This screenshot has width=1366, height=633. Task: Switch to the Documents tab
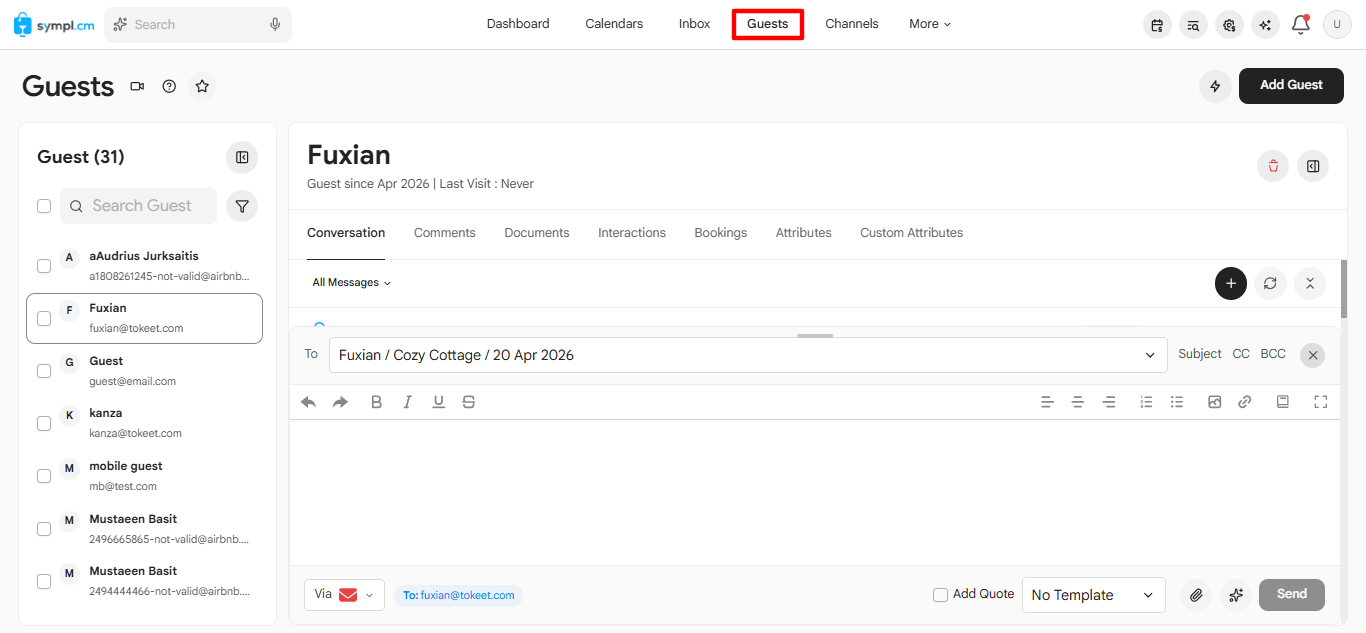[537, 233]
